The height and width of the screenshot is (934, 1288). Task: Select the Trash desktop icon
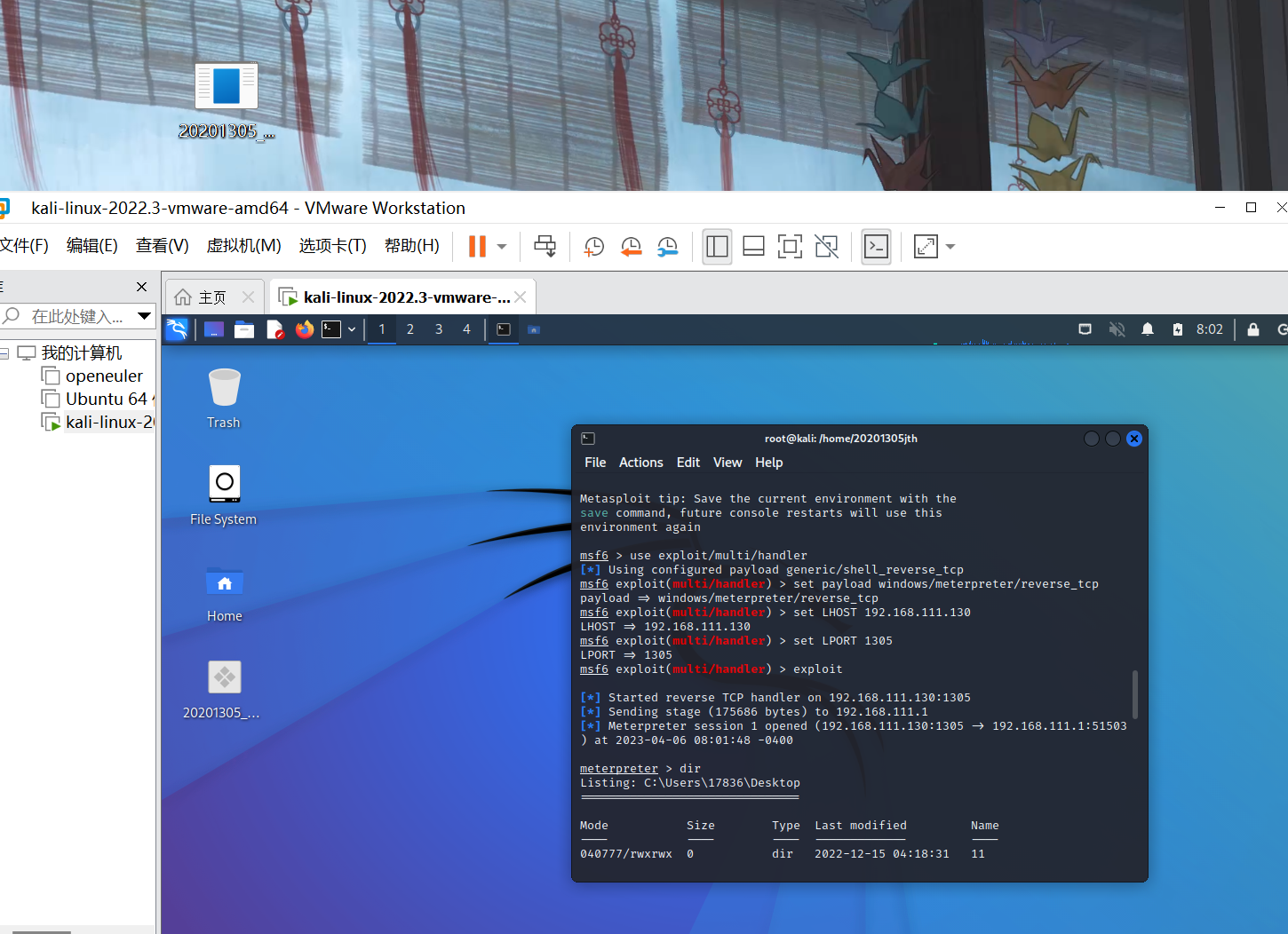click(224, 399)
